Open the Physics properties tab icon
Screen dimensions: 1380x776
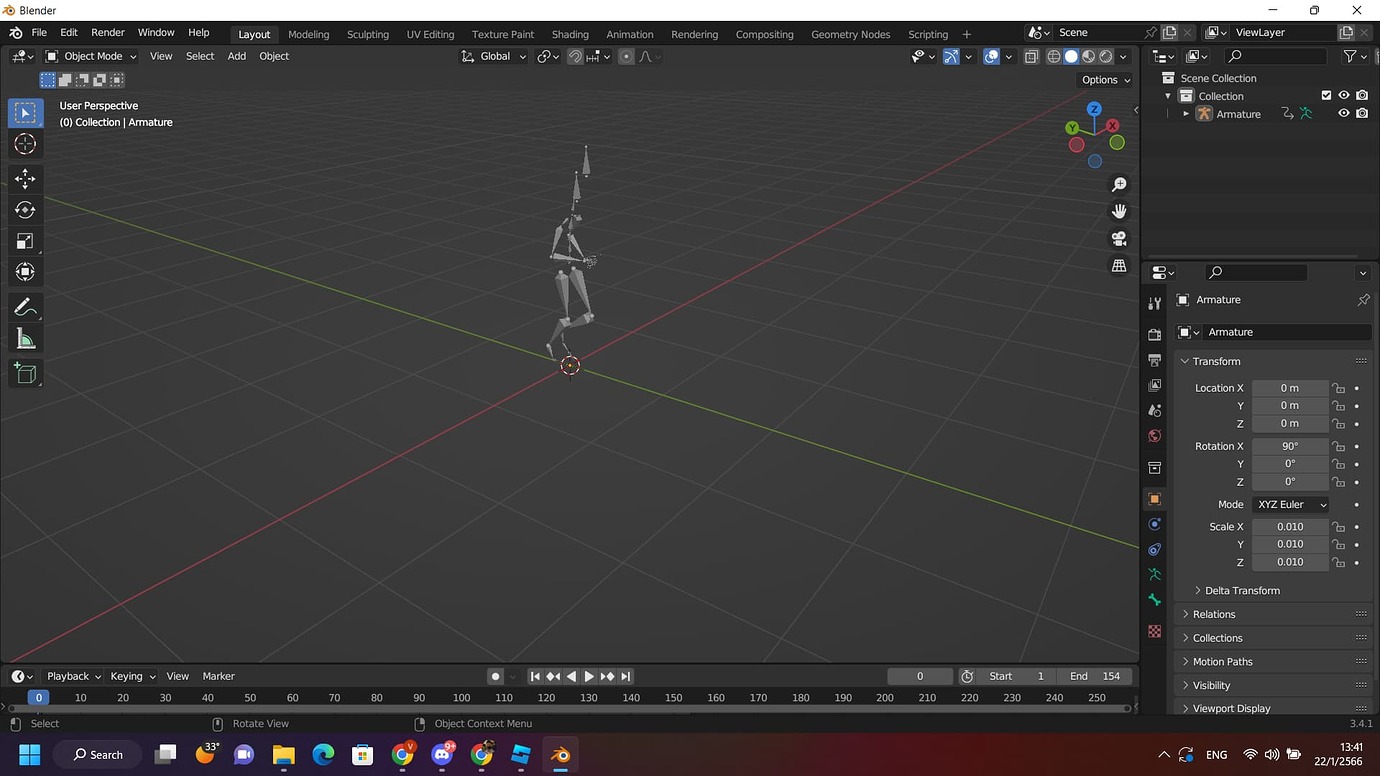click(x=1155, y=524)
